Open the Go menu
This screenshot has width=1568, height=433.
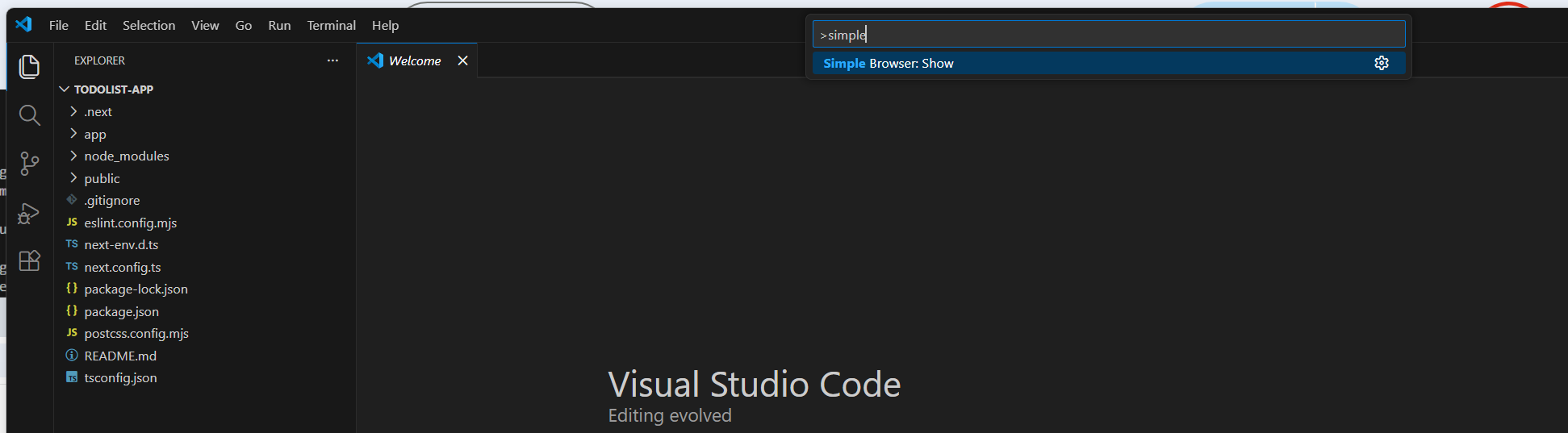coord(244,25)
